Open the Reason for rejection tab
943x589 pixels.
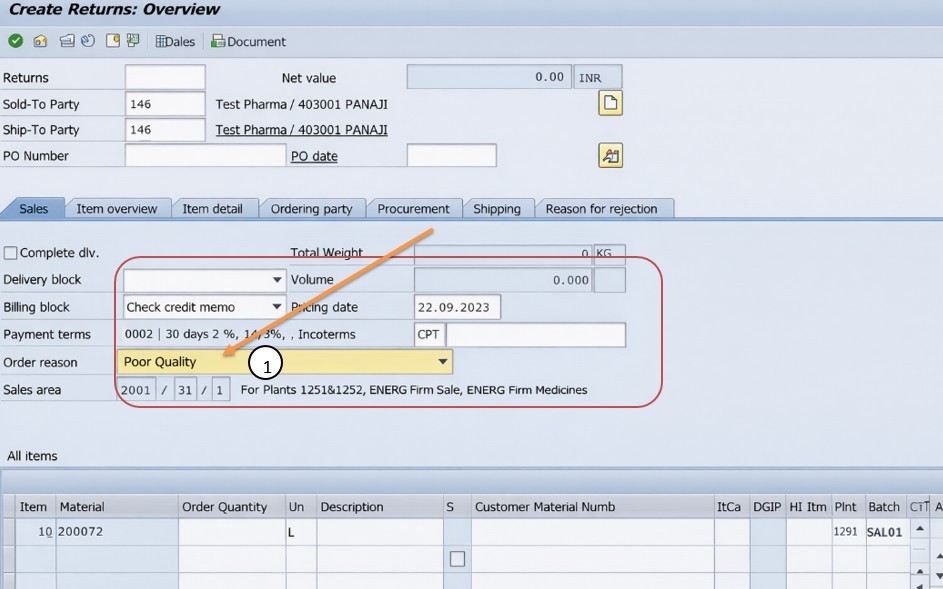[601, 209]
